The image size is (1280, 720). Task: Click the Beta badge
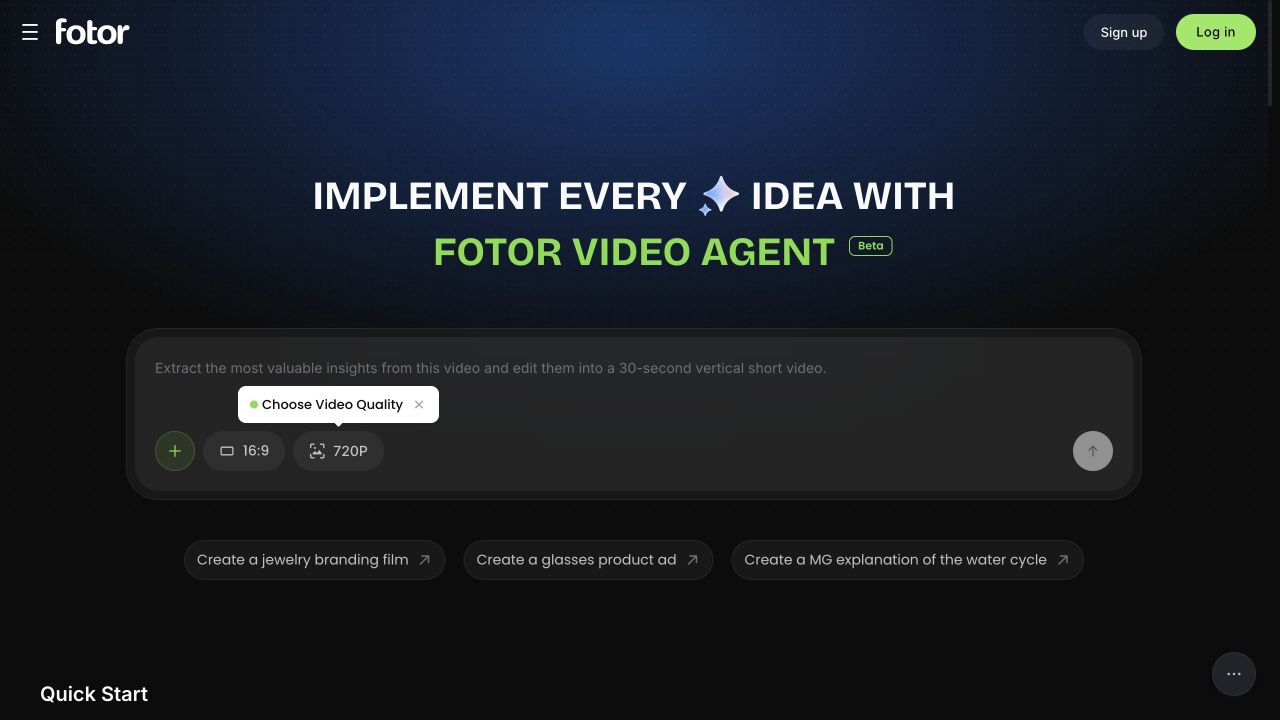coord(870,246)
